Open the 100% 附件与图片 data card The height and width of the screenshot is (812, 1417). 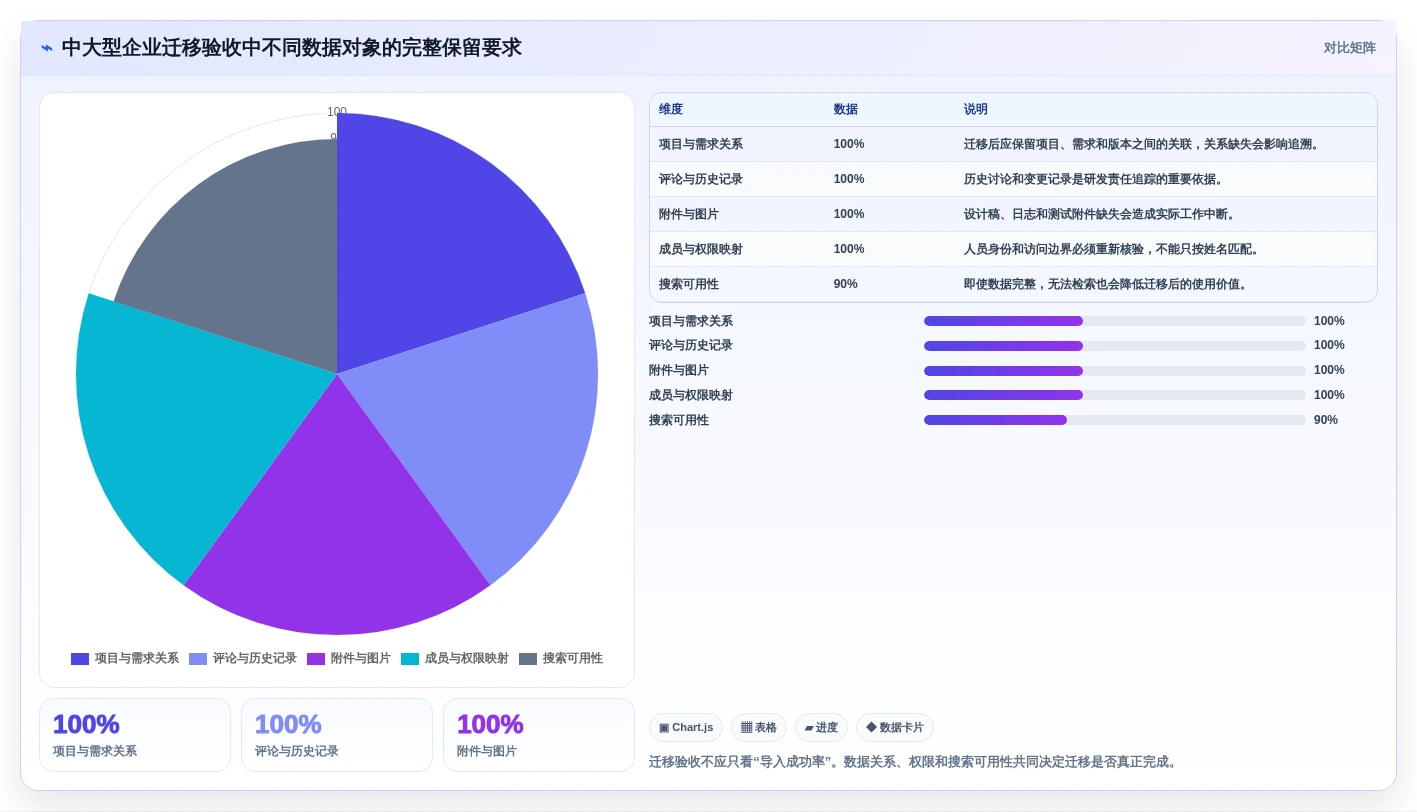(x=539, y=735)
